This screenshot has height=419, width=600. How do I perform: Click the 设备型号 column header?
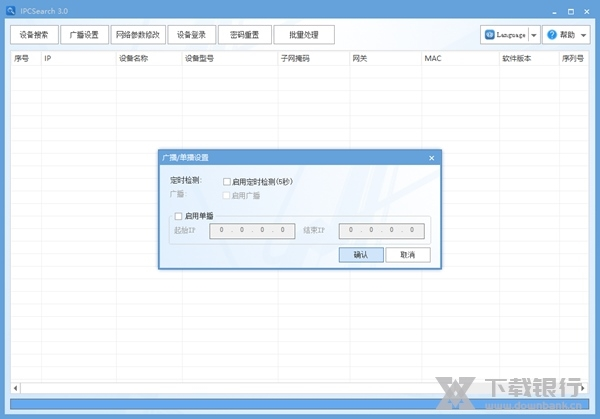click(230, 59)
